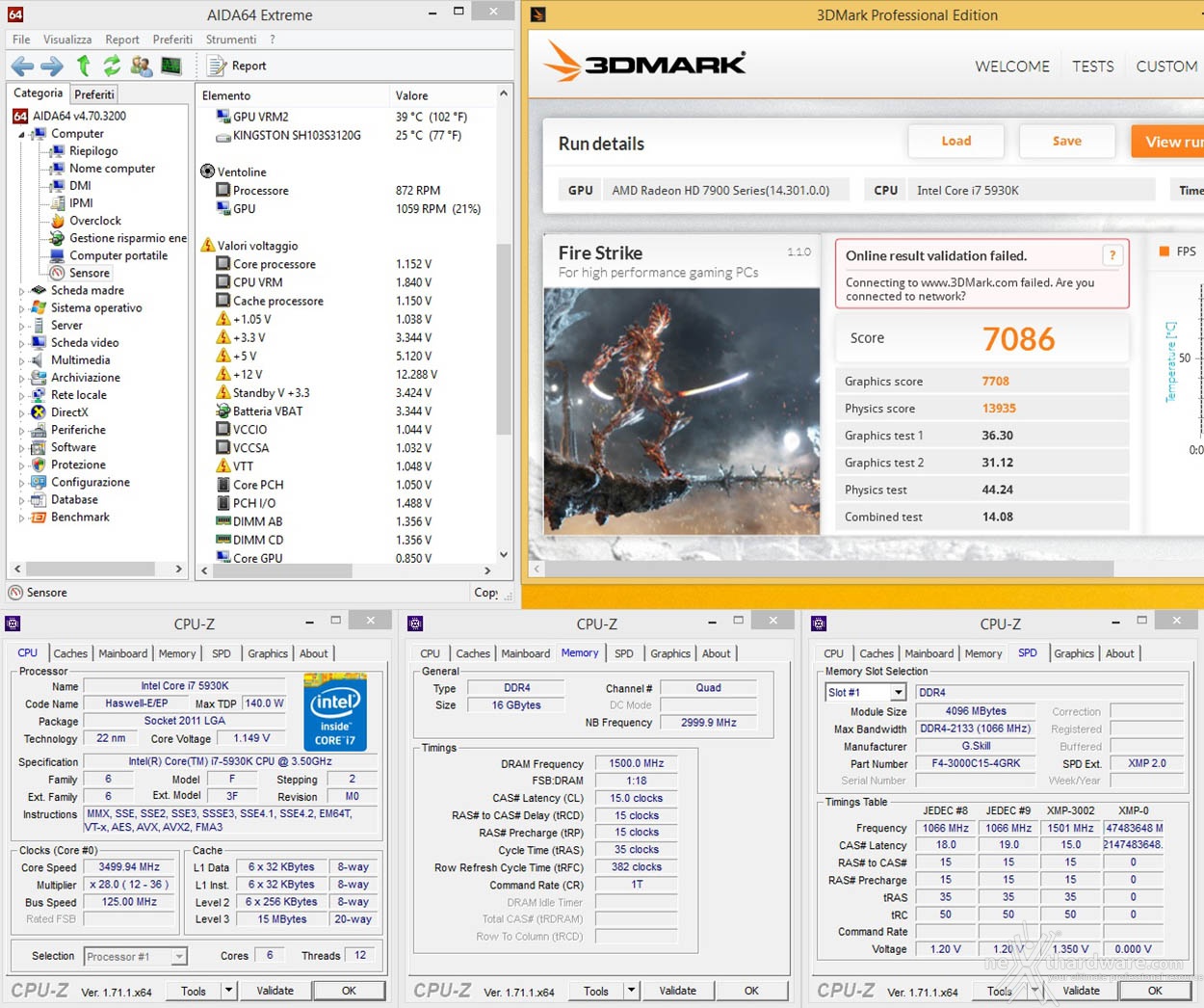Click the AIDA64 title bar icon
The width and height of the screenshot is (1204, 1008).
[x=15, y=14]
